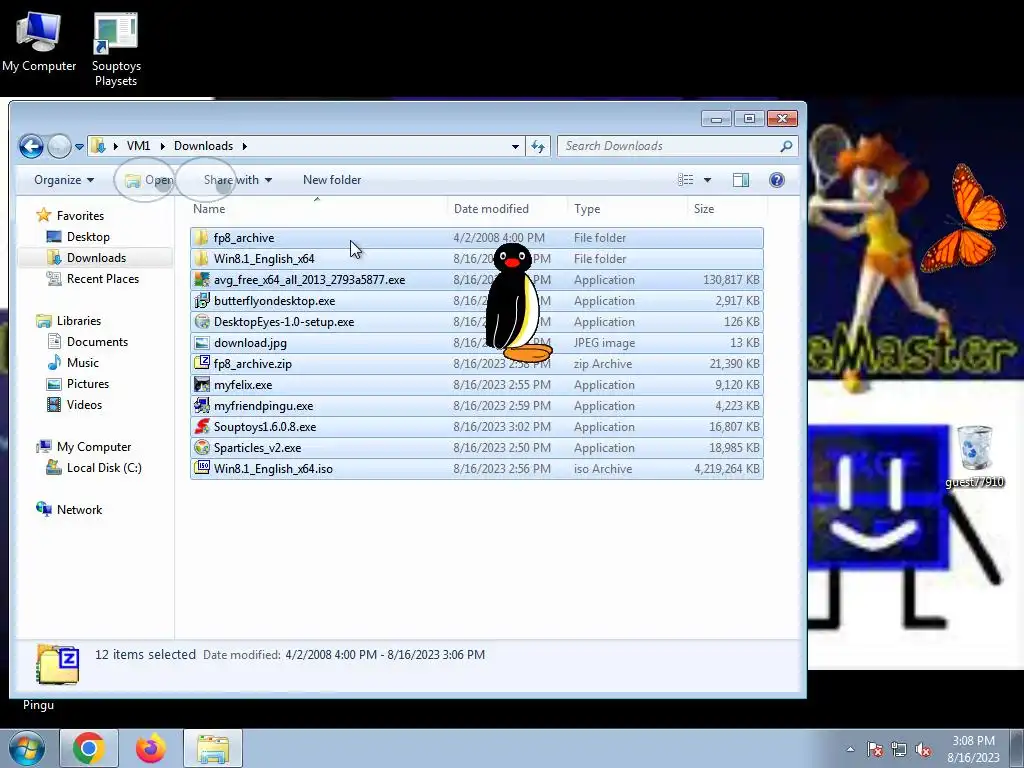Open Local Disk (C:) in the navigation pane
The width and height of the screenshot is (1024, 768).
pos(104,468)
